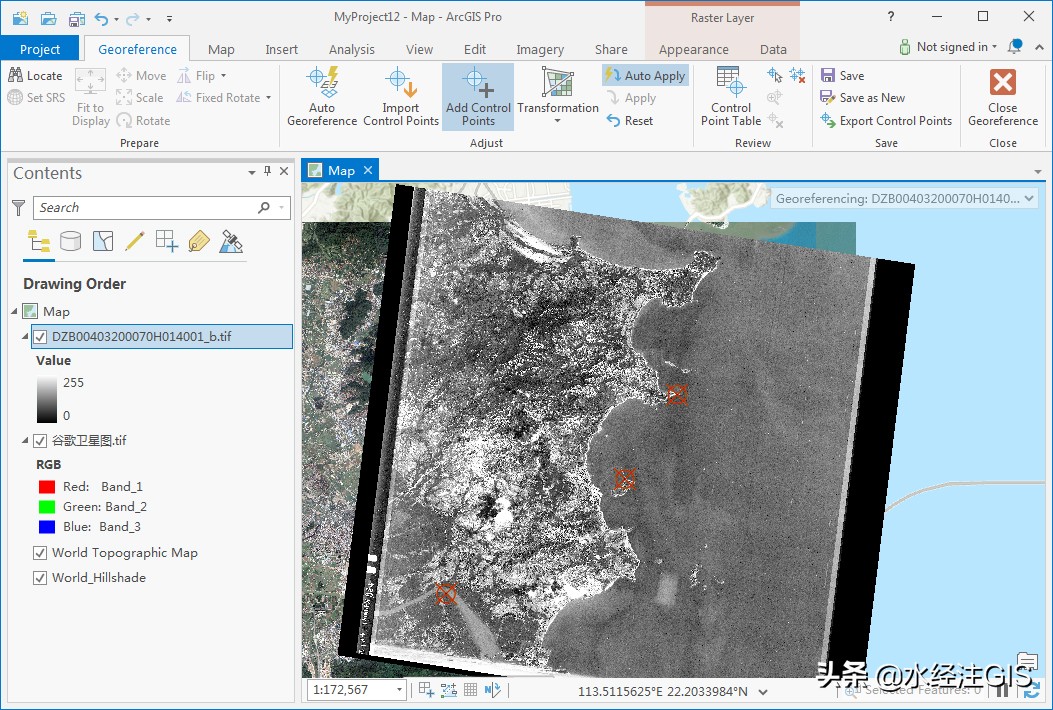The width and height of the screenshot is (1053, 710).
Task: Switch to List By Perspective Imagery view
Action: click(x=231, y=241)
